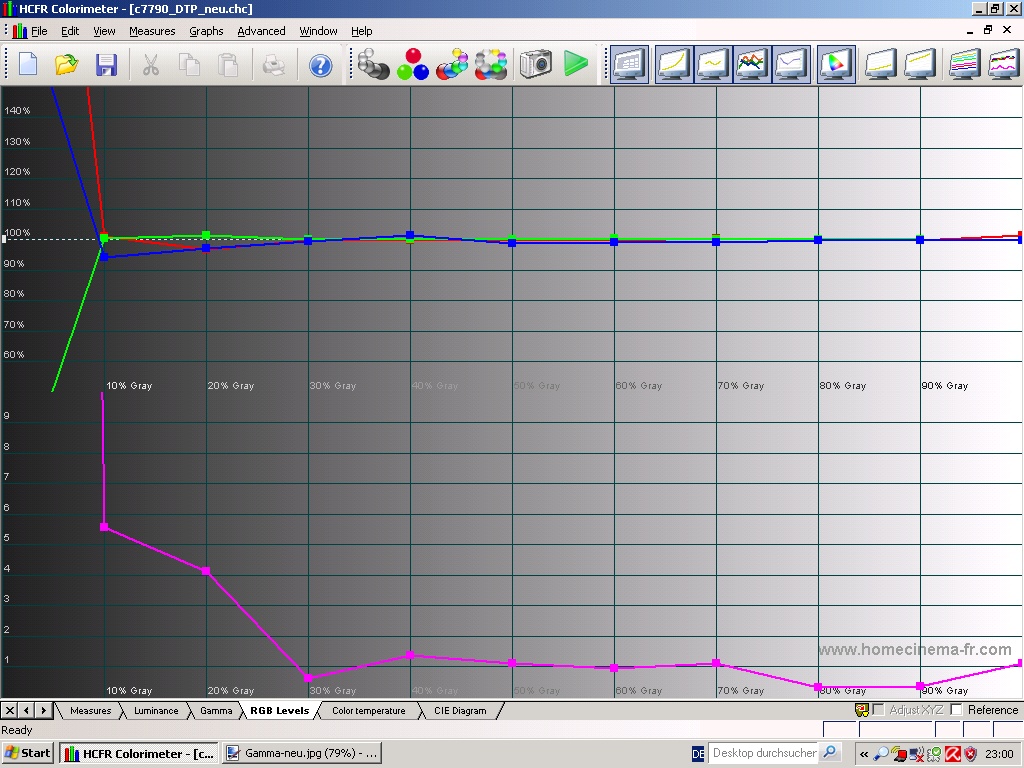Open the Graphs menu
The image size is (1024, 768).
(x=206, y=31)
